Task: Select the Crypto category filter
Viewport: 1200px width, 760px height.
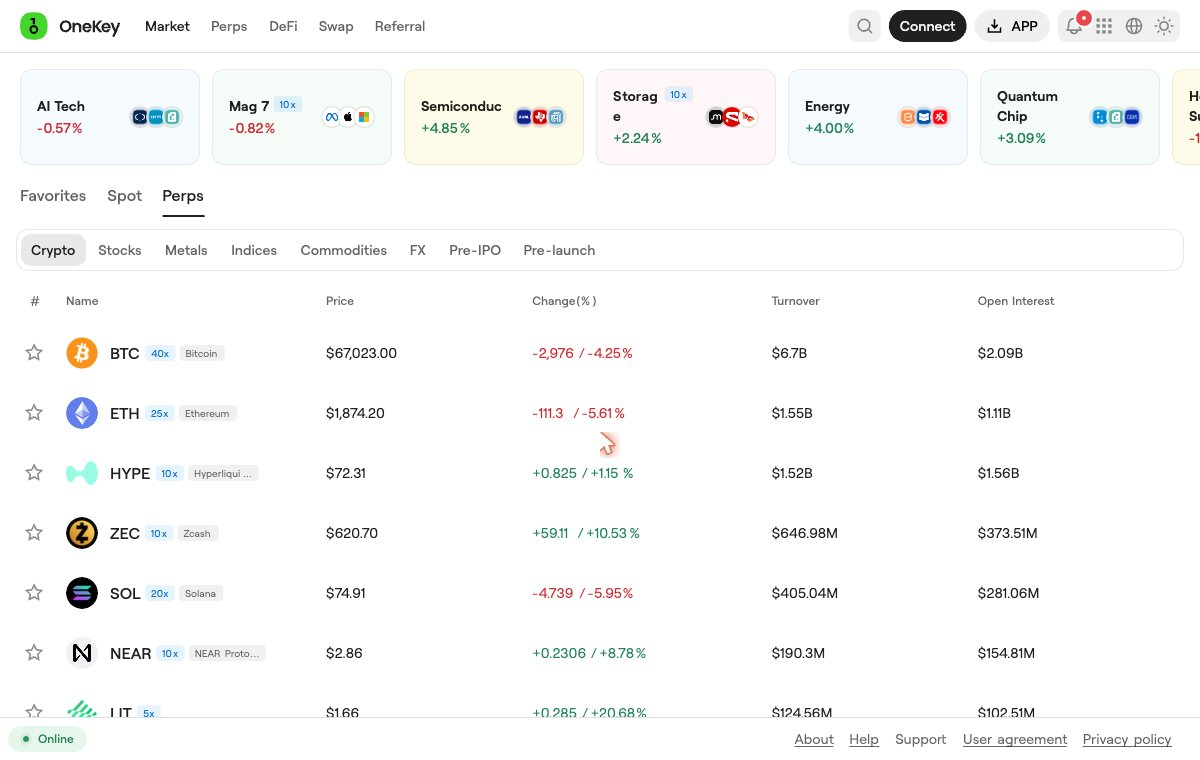Action: click(53, 250)
